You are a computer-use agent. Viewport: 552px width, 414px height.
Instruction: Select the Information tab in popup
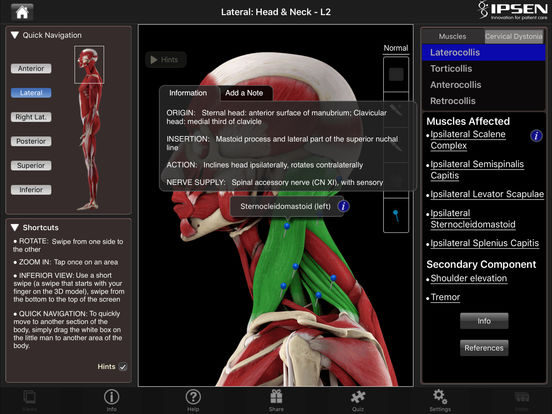[188, 93]
